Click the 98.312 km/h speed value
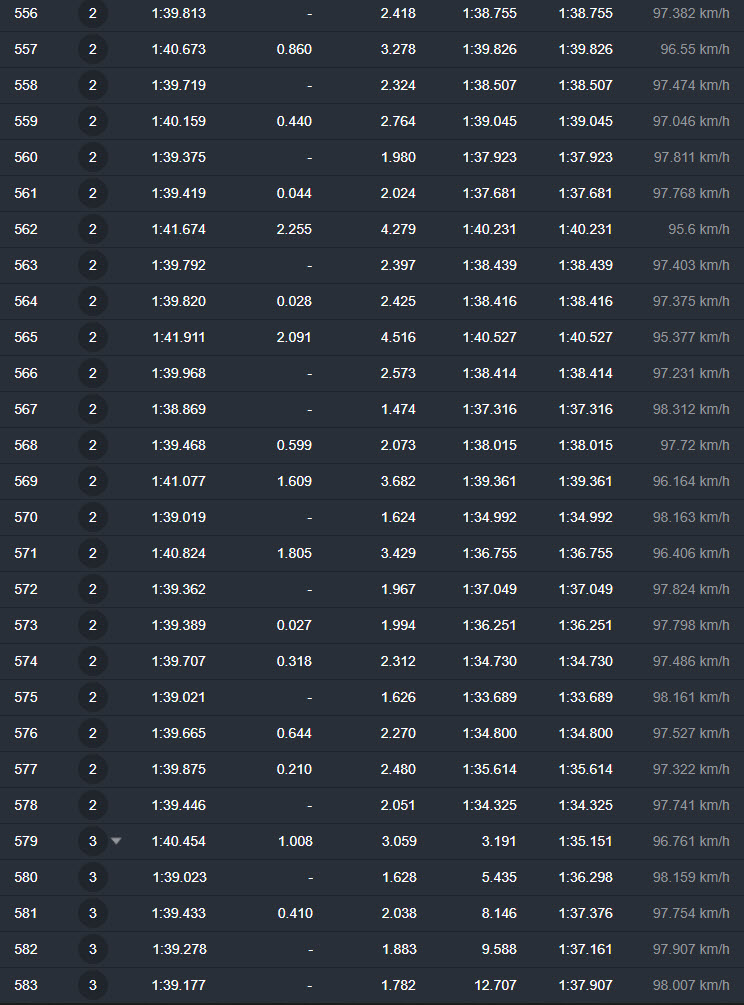Image resolution: width=744 pixels, height=1005 pixels. coord(691,409)
